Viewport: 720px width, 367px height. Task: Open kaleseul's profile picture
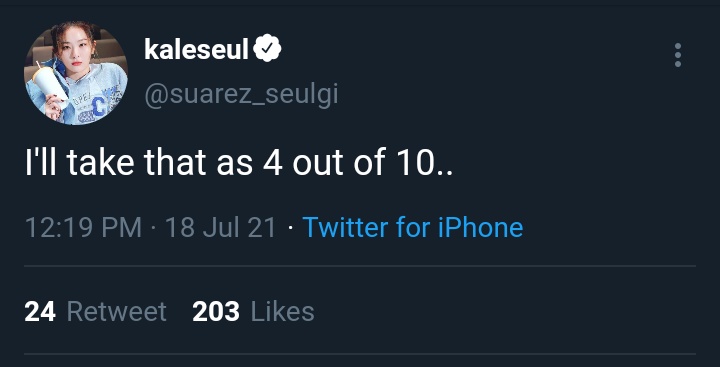(76, 73)
